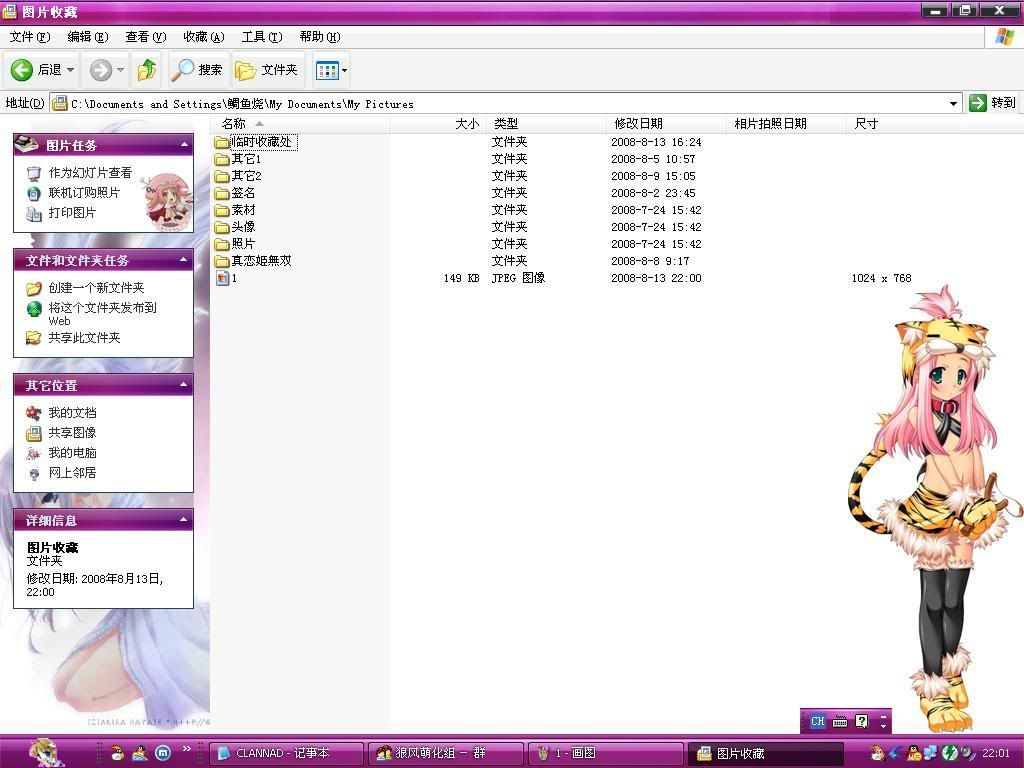This screenshot has width=1024, height=768.
Task: Switch to CLANNAD - 记事本 taskbar window
Action: tap(287, 753)
